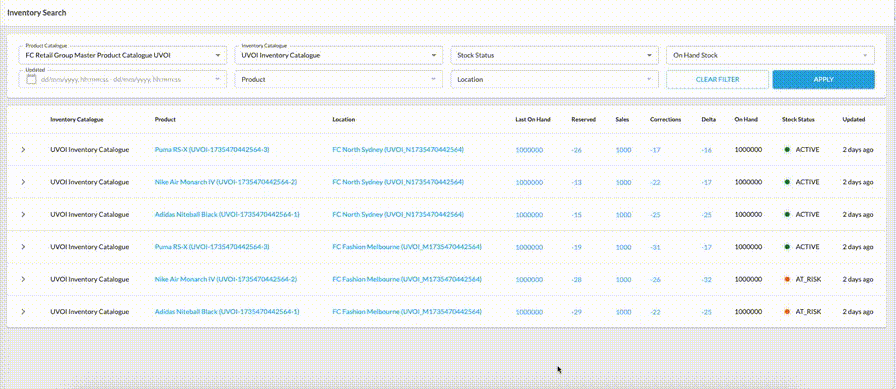Click the APPLY button

click(x=823, y=79)
